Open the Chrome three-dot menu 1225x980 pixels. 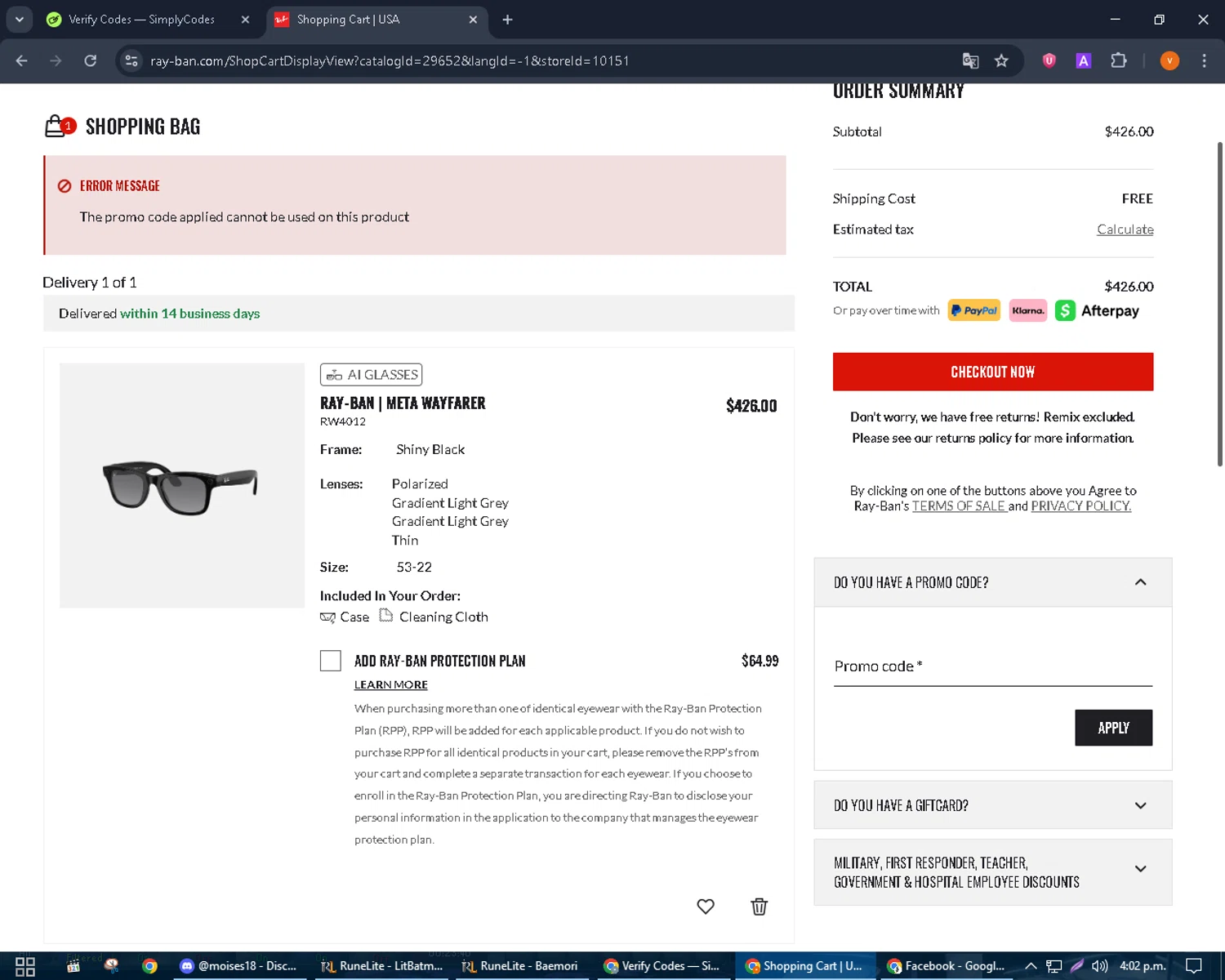click(x=1204, y=60)
